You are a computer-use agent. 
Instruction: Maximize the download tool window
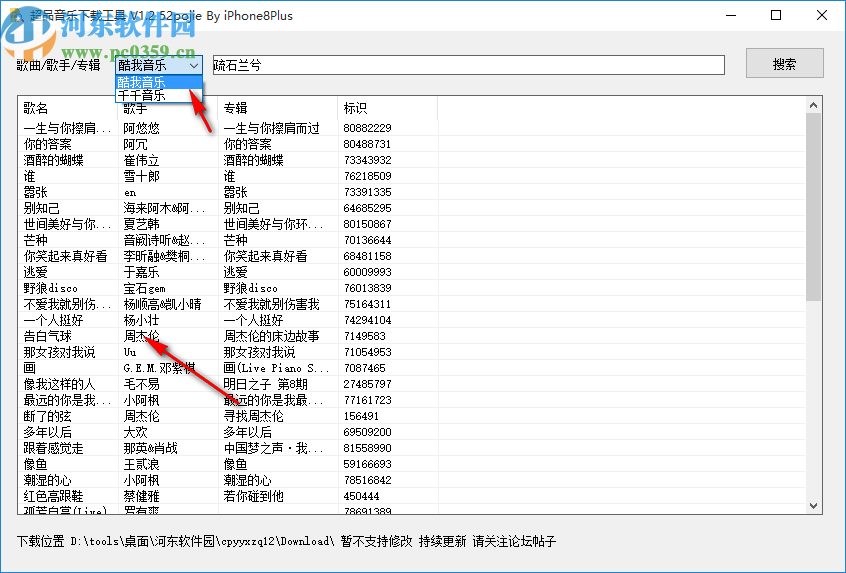pyautogui.click(x=776, y=15)
